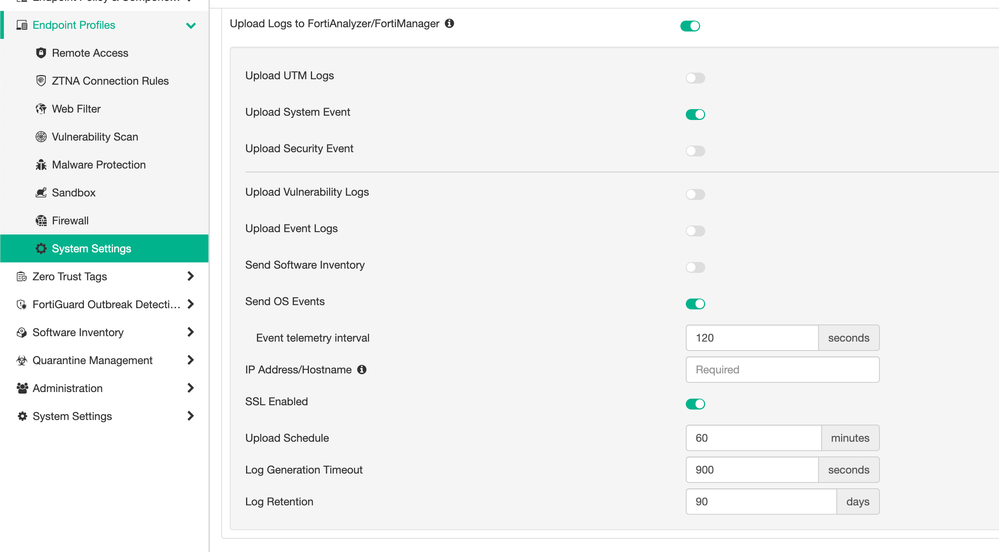Expand the Zero Trust Tags menu
Screen dimensions: 999x552
point(190,277)
